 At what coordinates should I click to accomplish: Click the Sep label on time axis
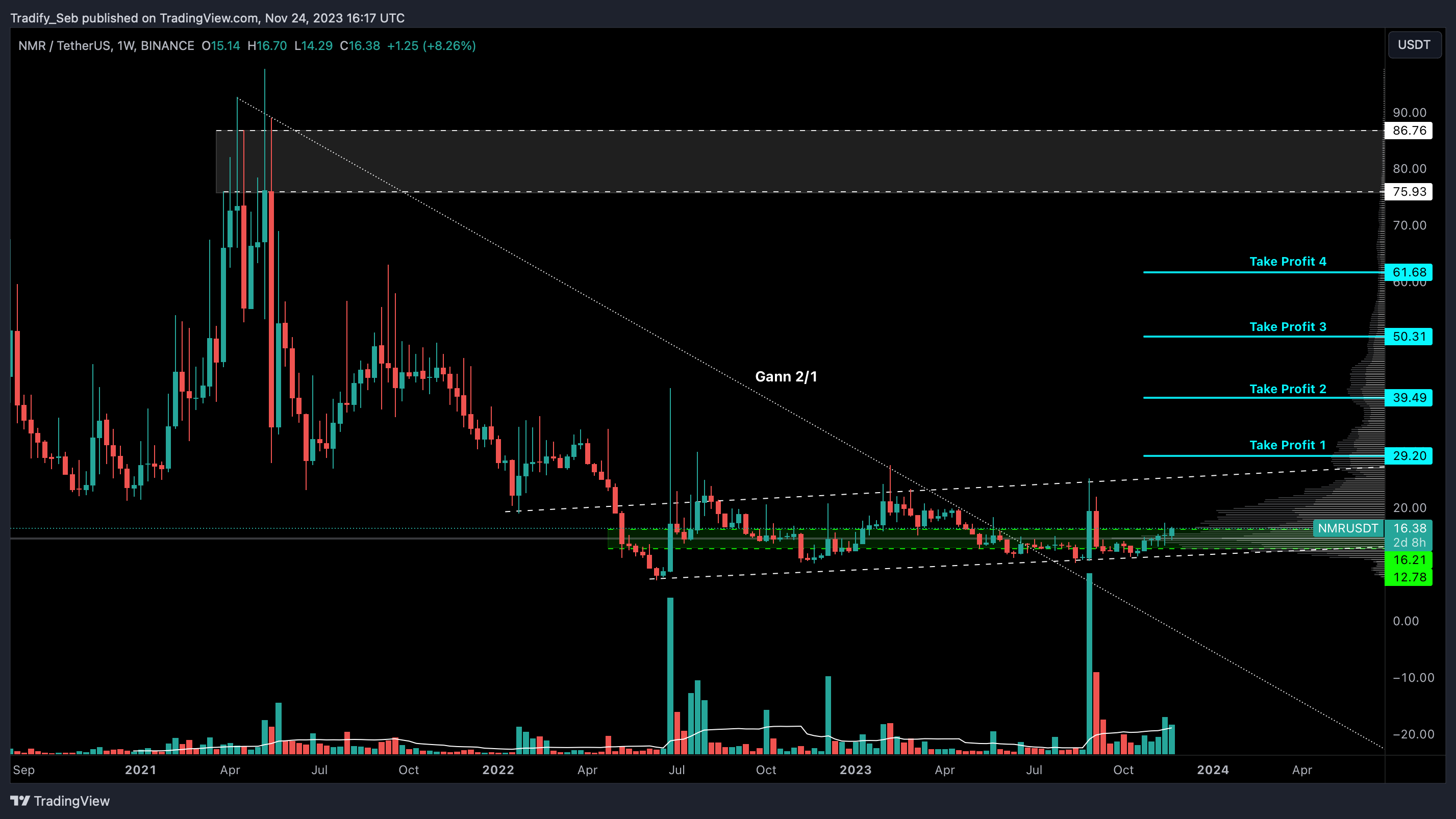pyautogui.click(x=24, y=770)
